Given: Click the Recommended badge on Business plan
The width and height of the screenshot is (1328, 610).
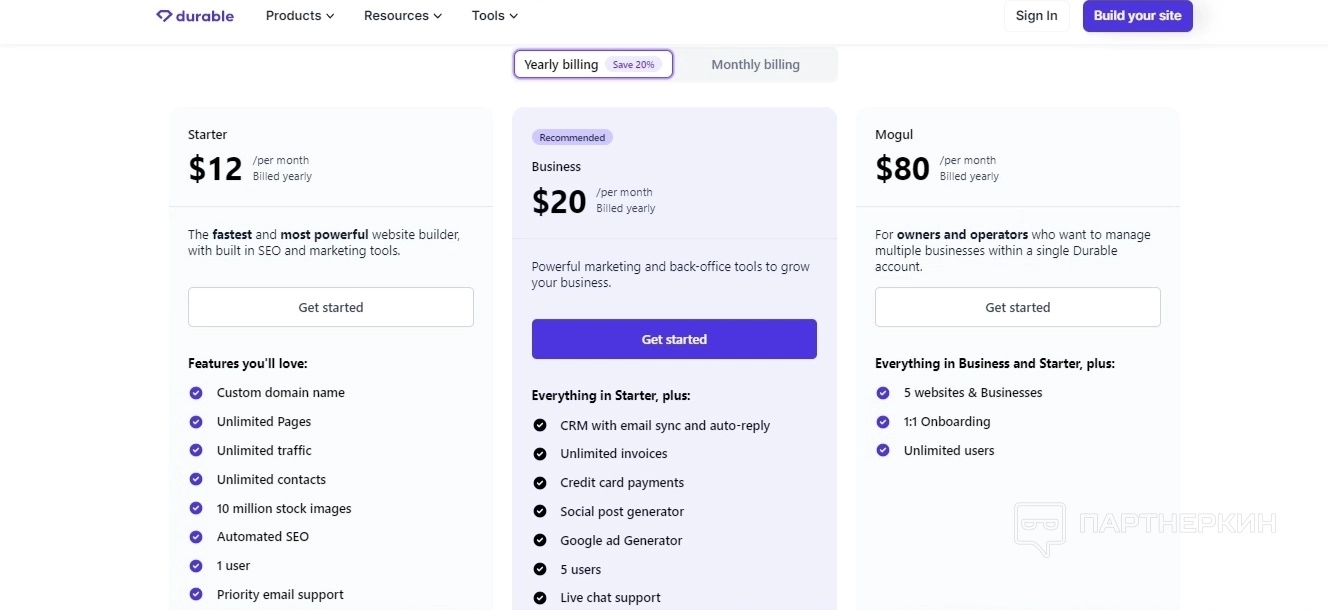Looking at the screenshot, I should (x=572, y=138).
